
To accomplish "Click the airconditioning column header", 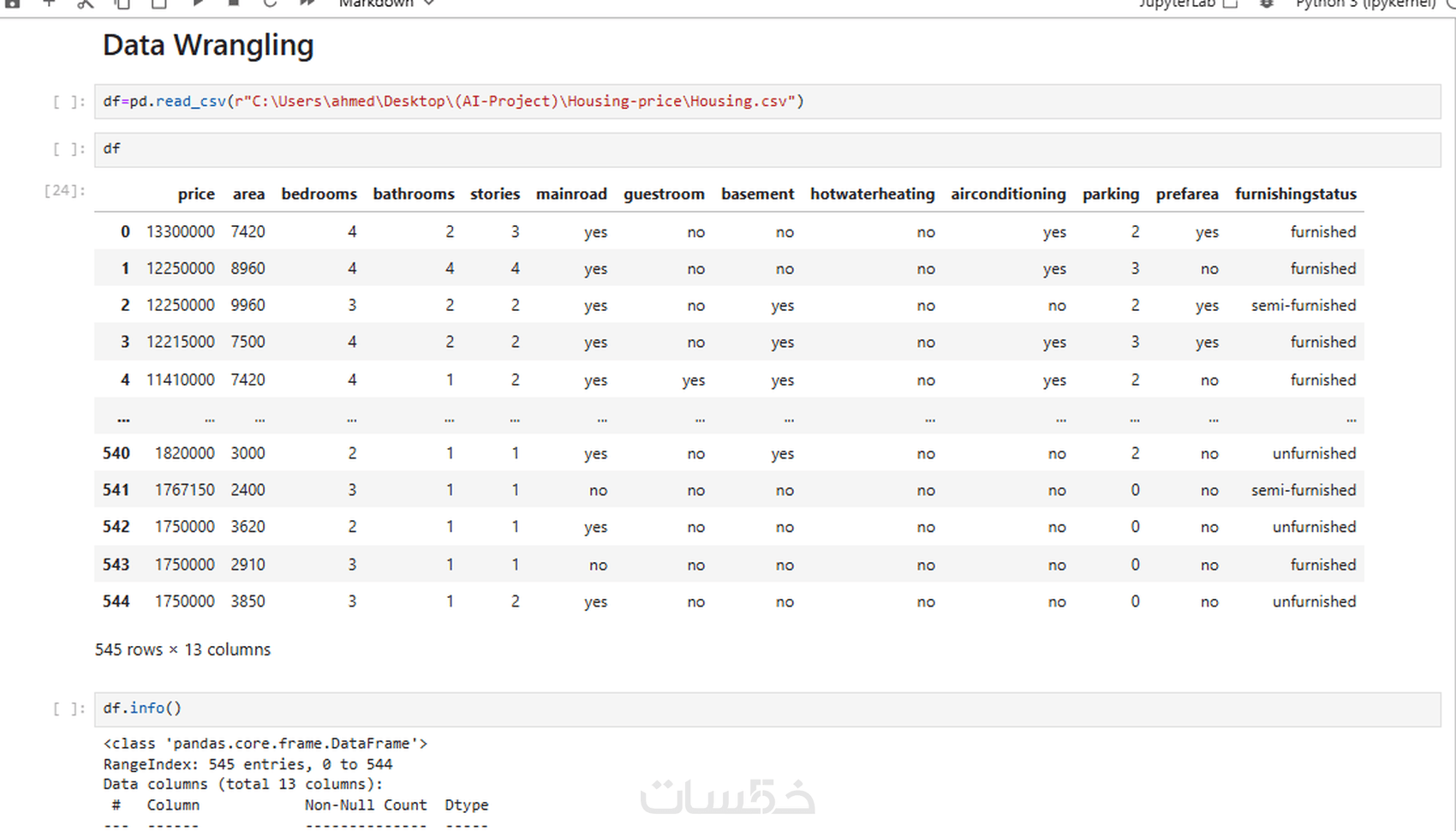I will pyautogui.click(x=1008, y=194).
